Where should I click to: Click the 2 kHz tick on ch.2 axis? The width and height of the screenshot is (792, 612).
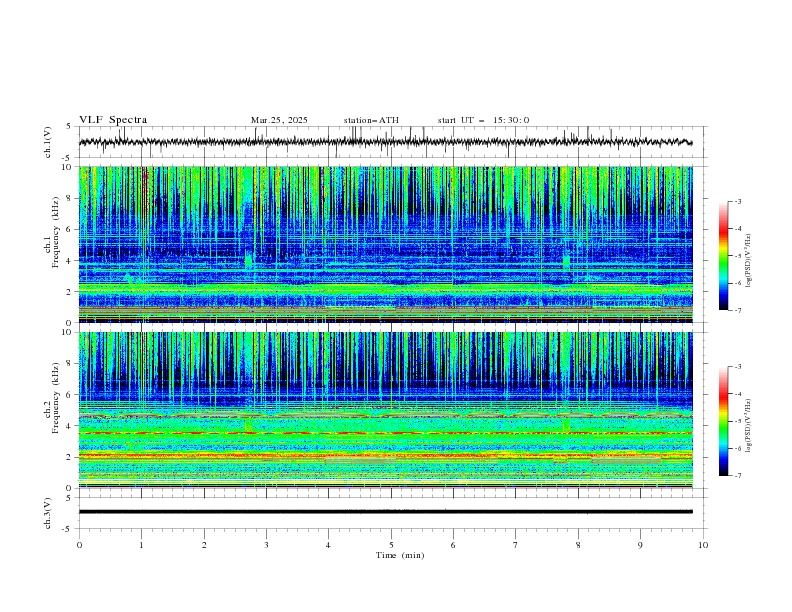pos(70,457)
